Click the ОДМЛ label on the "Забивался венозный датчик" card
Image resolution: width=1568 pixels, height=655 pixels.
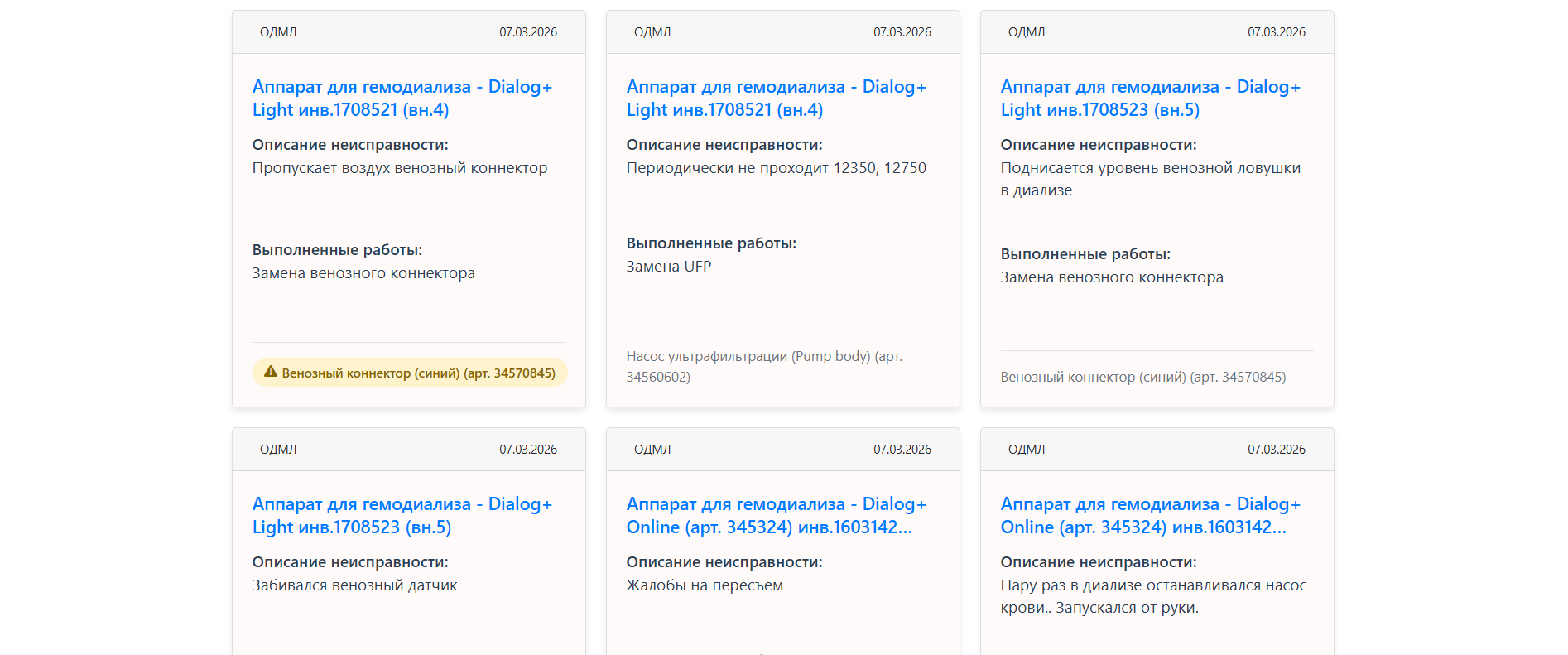[x=278, y=450]
